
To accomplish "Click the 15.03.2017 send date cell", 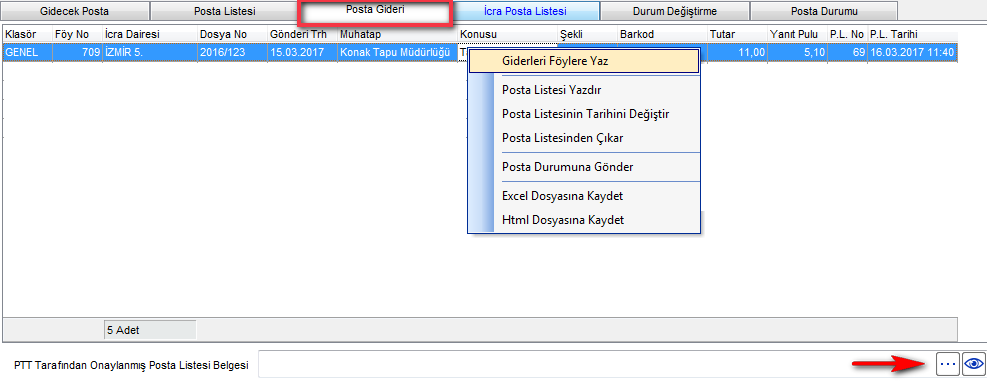I will pyautogui.click(x=302, y=53).
